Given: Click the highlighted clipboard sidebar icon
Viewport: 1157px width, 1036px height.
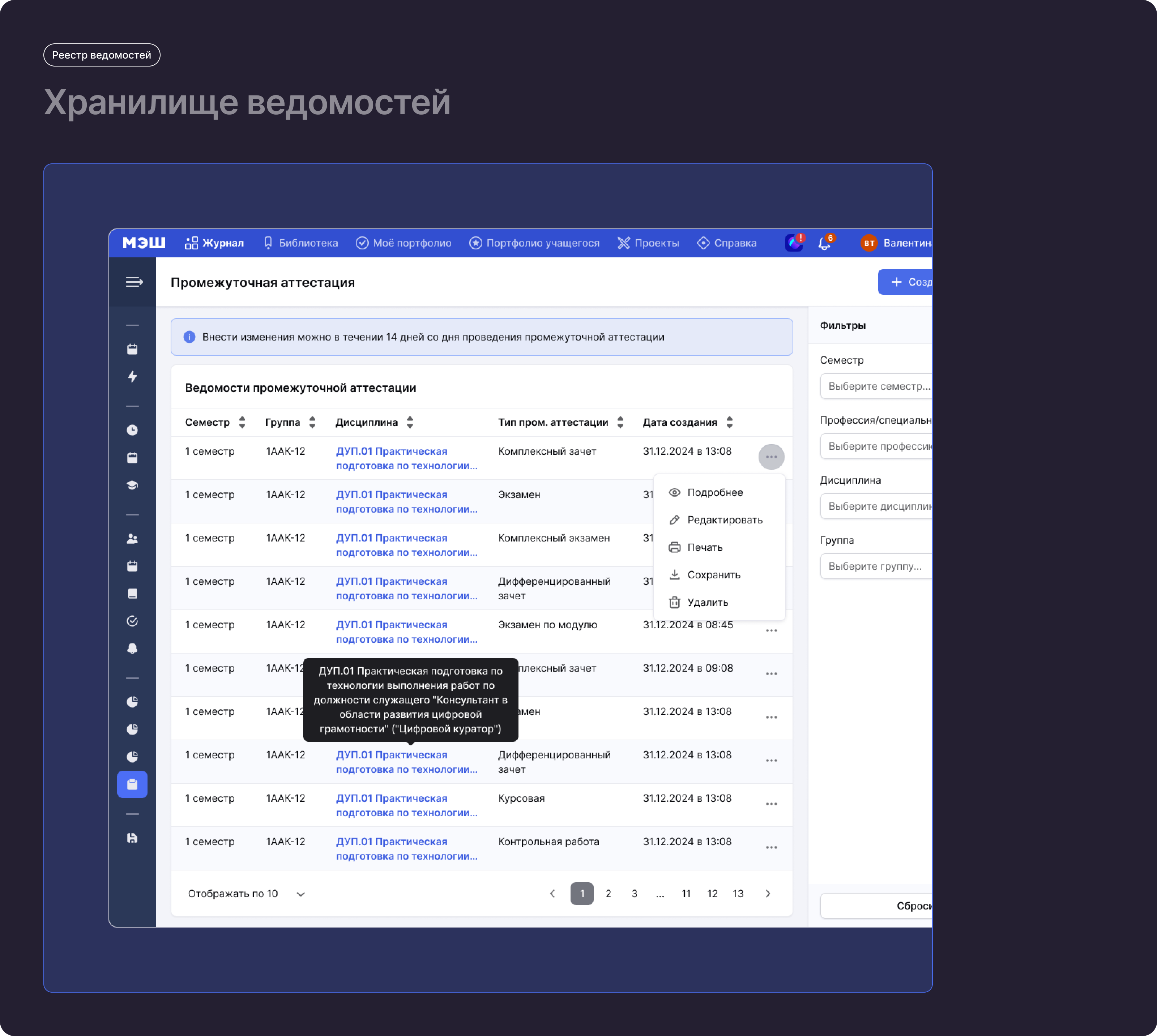Looking at the screenshot, I should (132, 784).
